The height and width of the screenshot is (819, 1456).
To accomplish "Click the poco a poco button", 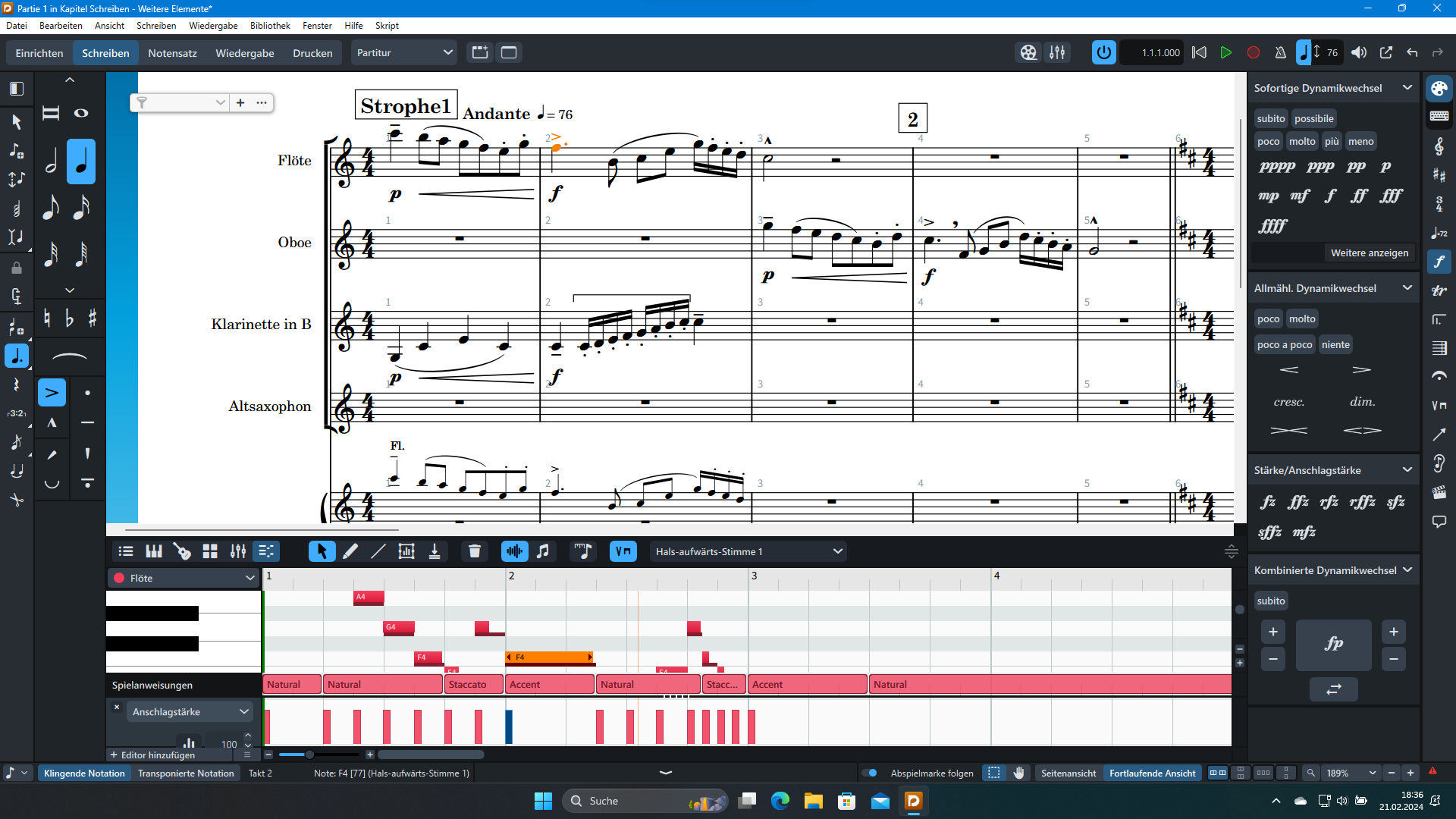I will 1285,344.
